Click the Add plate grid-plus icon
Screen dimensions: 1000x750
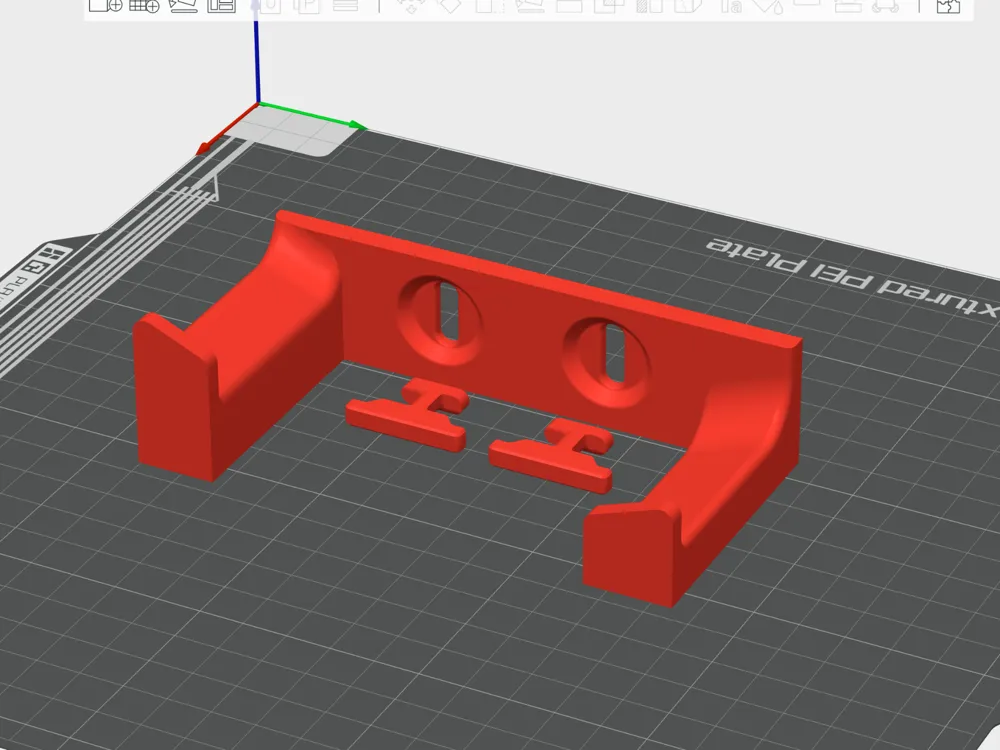click(144, 5)
